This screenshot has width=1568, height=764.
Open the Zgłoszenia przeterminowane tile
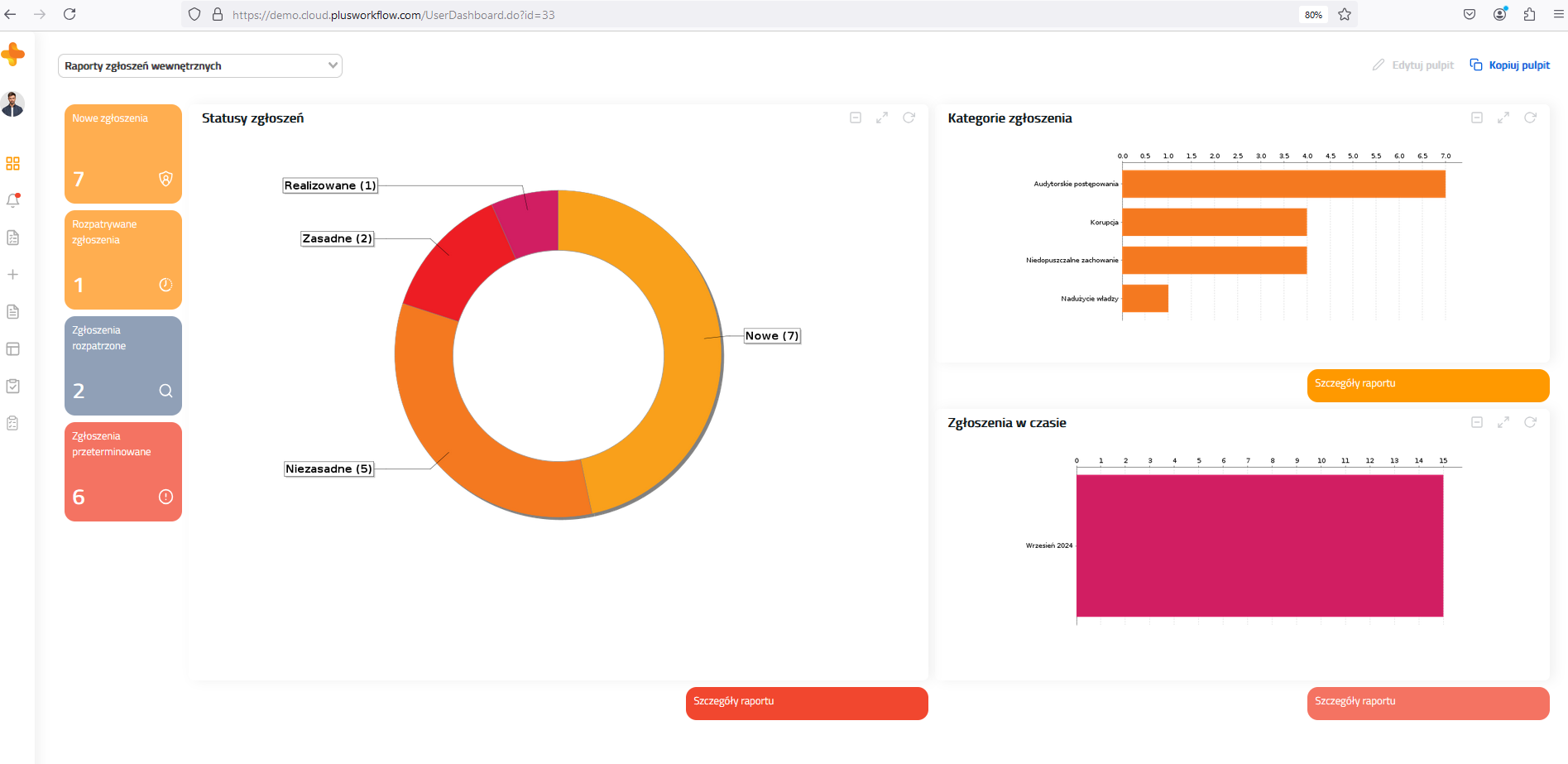[x=123, y=472]
